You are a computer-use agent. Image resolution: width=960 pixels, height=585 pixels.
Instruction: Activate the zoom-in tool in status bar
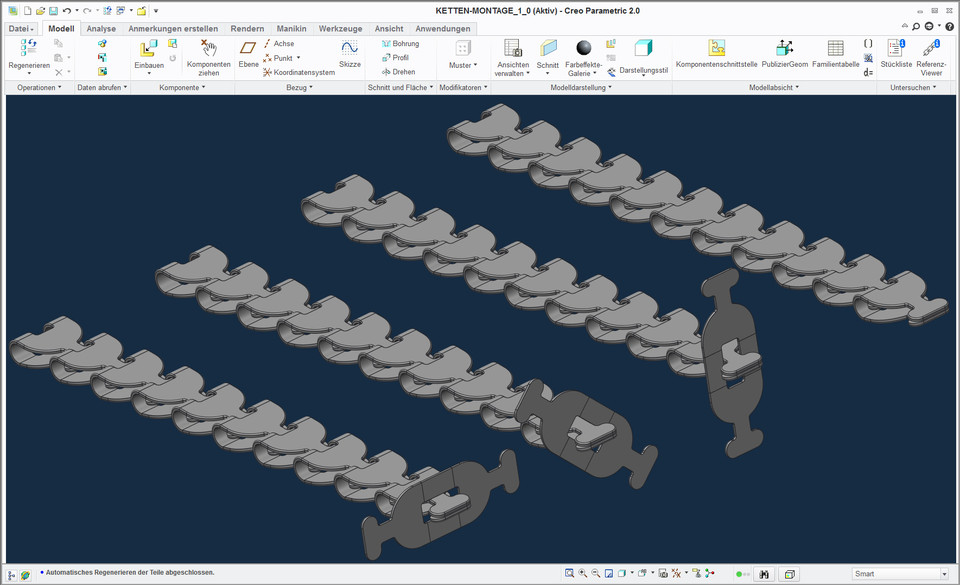click(x=582, y=574)
